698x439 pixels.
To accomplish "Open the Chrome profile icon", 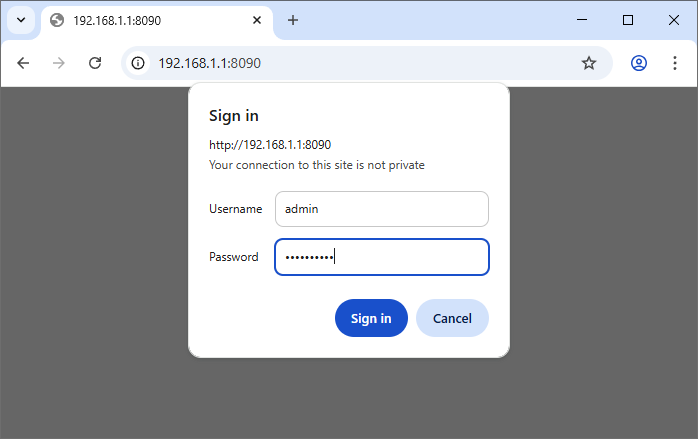I will 639,63.
